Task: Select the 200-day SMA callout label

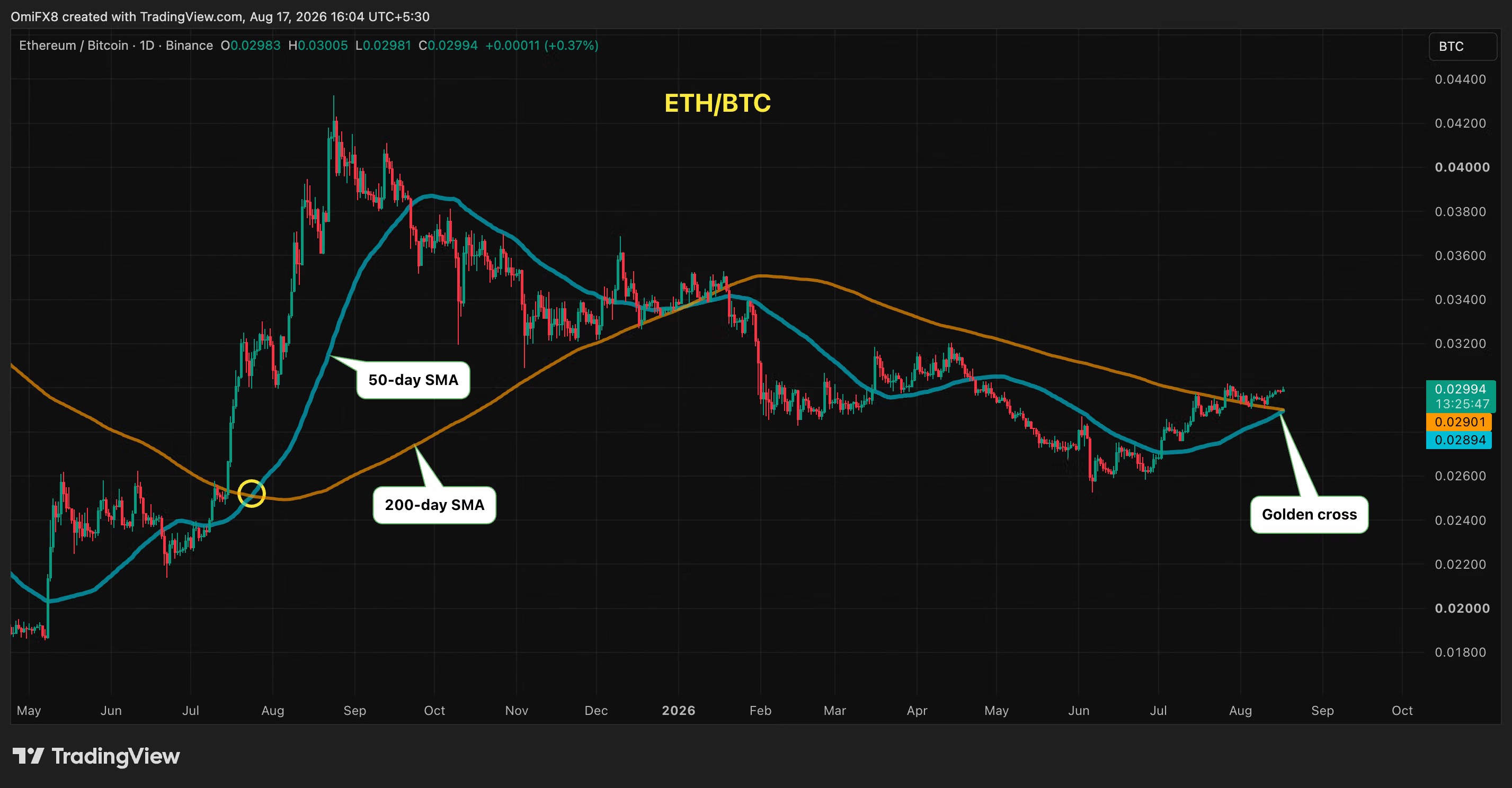Action: click(x=434, y=505)
